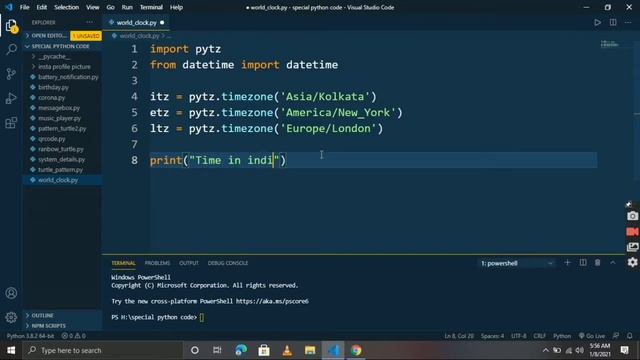Open the powershell terminal selector dropdown
The height and width of the screenshot is (360, 640).
click(x=516, y=263)
